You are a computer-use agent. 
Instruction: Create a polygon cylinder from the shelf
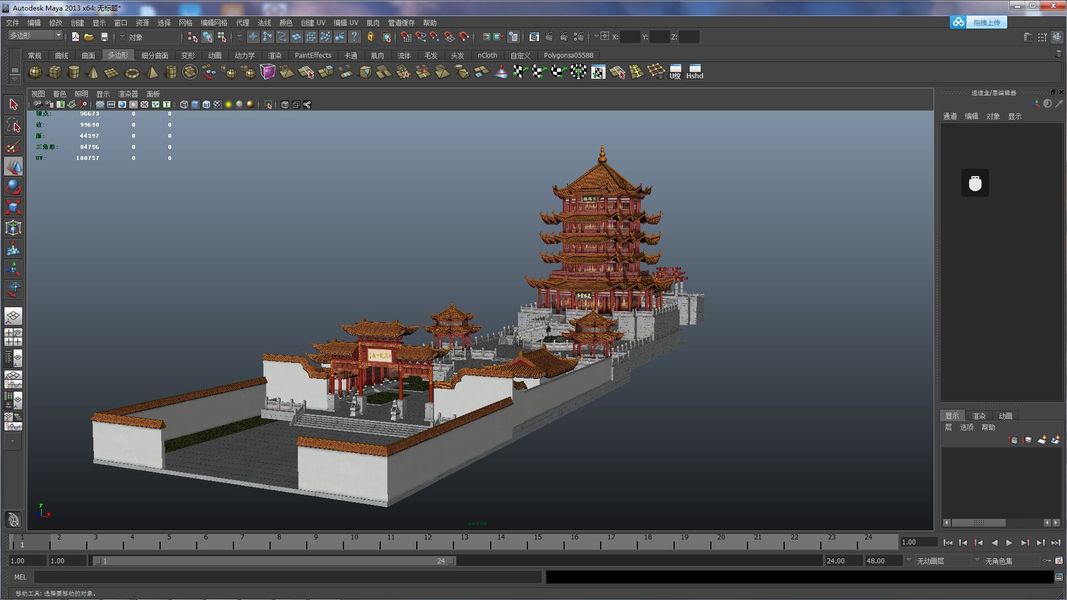[x=73, y=72]
